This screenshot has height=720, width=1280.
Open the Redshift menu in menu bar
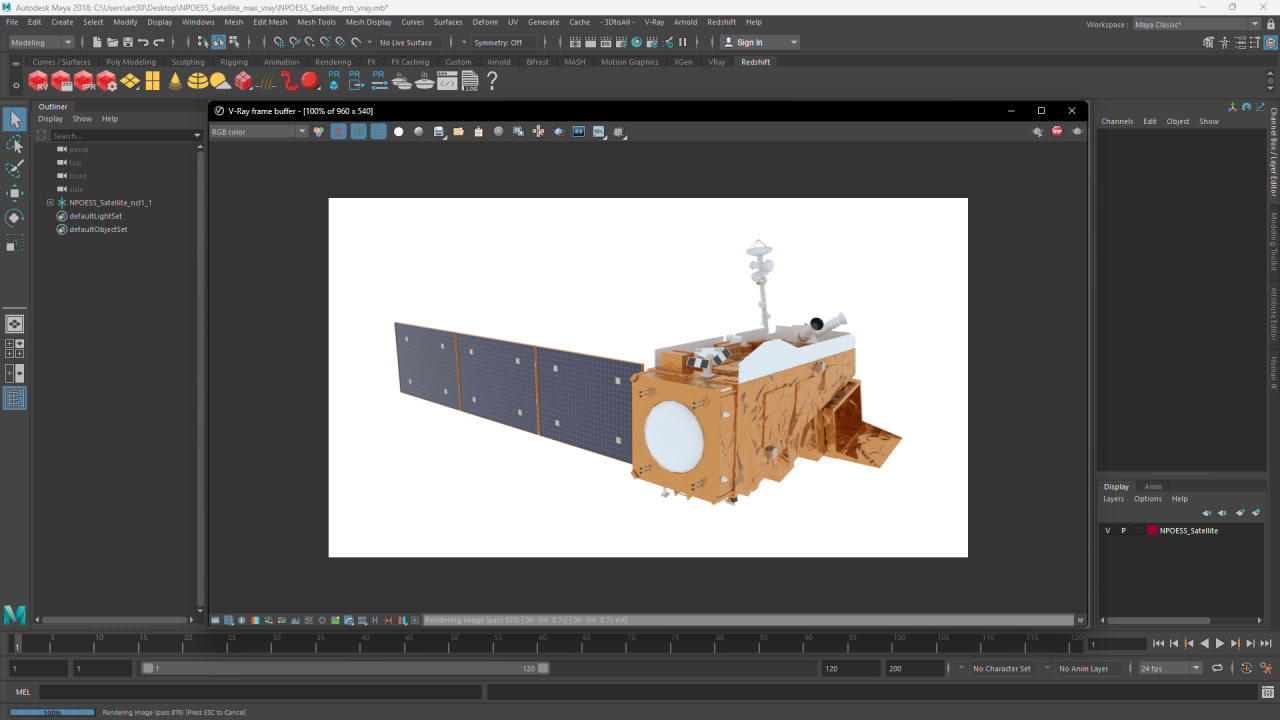point(721,22)
